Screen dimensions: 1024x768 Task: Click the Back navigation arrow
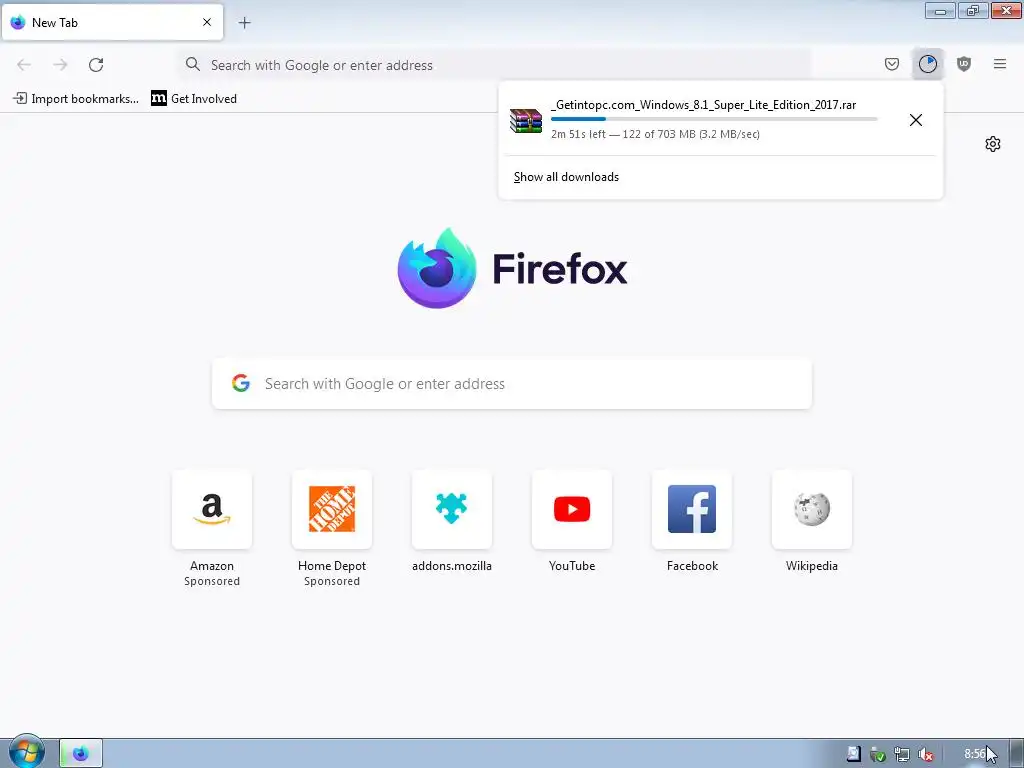tap(24, 65)
